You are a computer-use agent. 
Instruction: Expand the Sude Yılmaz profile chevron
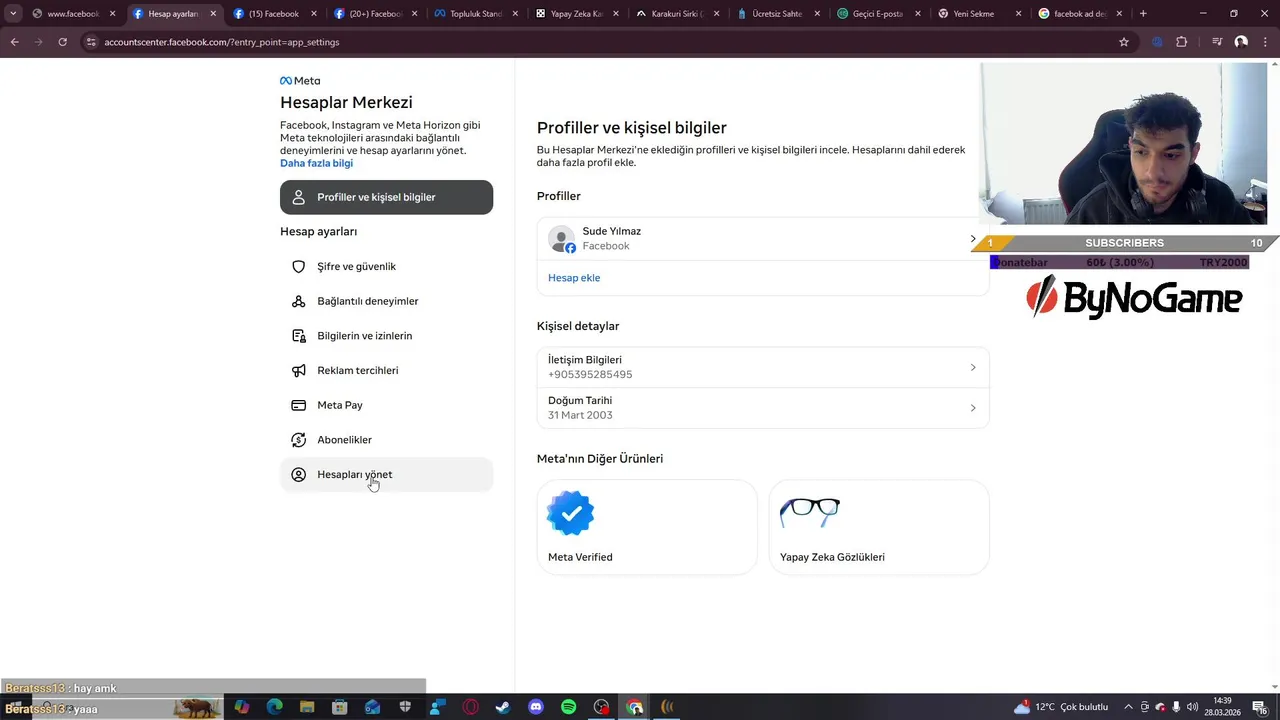[973, 239]
